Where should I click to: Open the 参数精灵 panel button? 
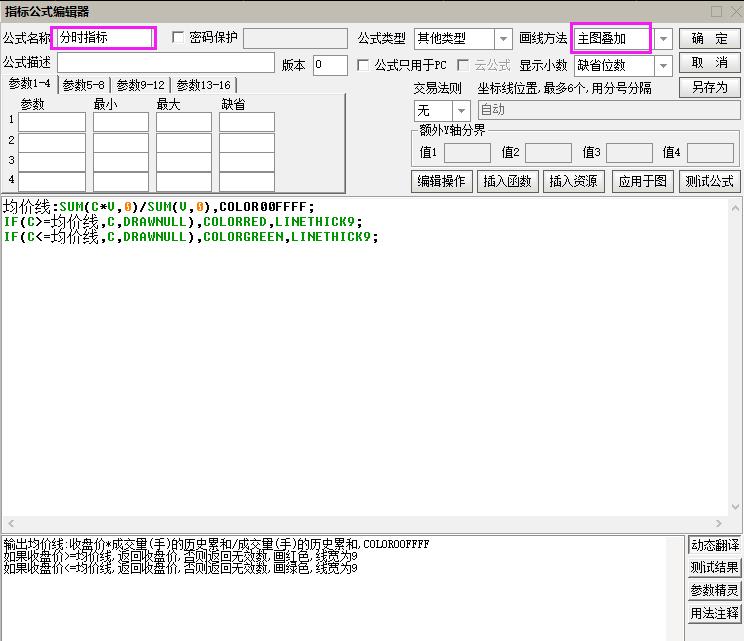714,590
